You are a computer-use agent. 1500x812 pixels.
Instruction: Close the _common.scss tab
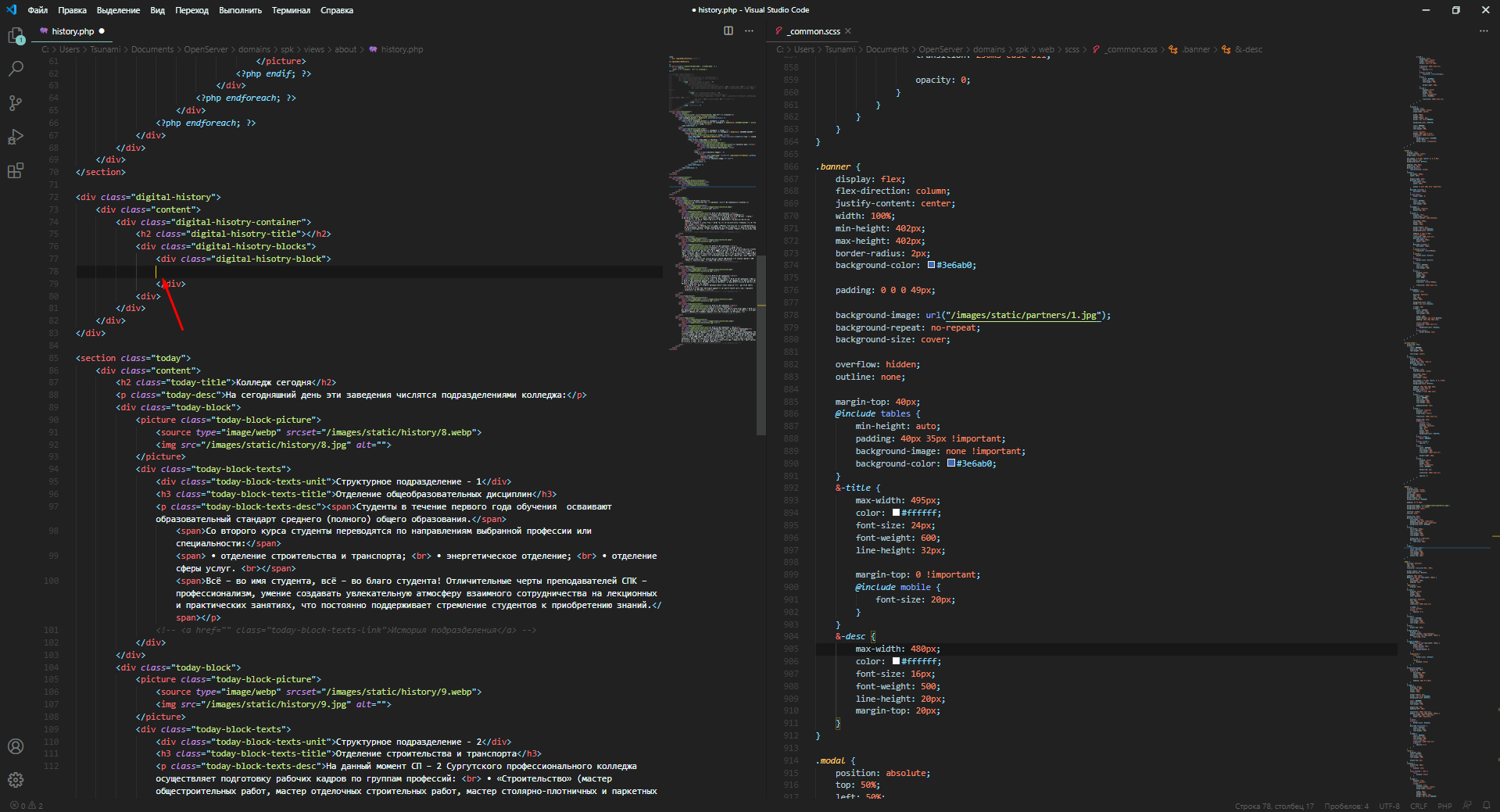click(848, 31)
